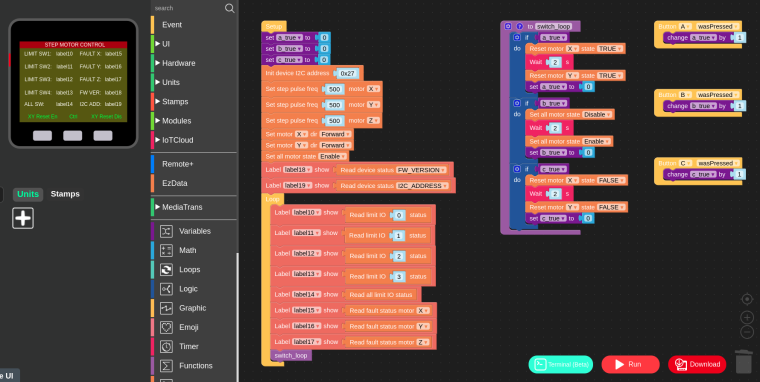Edit limit IO index 3 value
The height and width of the screenshot is (382, 760).
pos(398,277)
